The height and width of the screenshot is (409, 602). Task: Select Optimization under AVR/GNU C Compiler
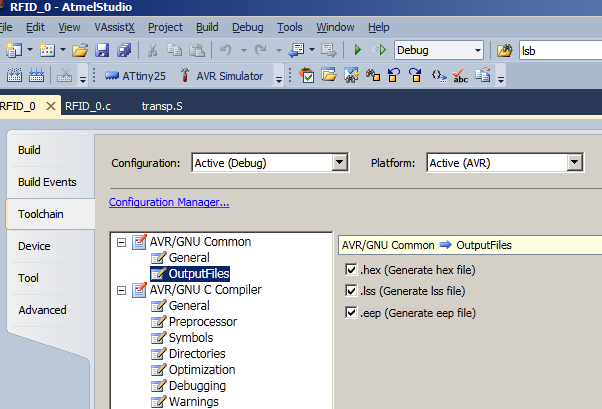(x=202, y=370)
